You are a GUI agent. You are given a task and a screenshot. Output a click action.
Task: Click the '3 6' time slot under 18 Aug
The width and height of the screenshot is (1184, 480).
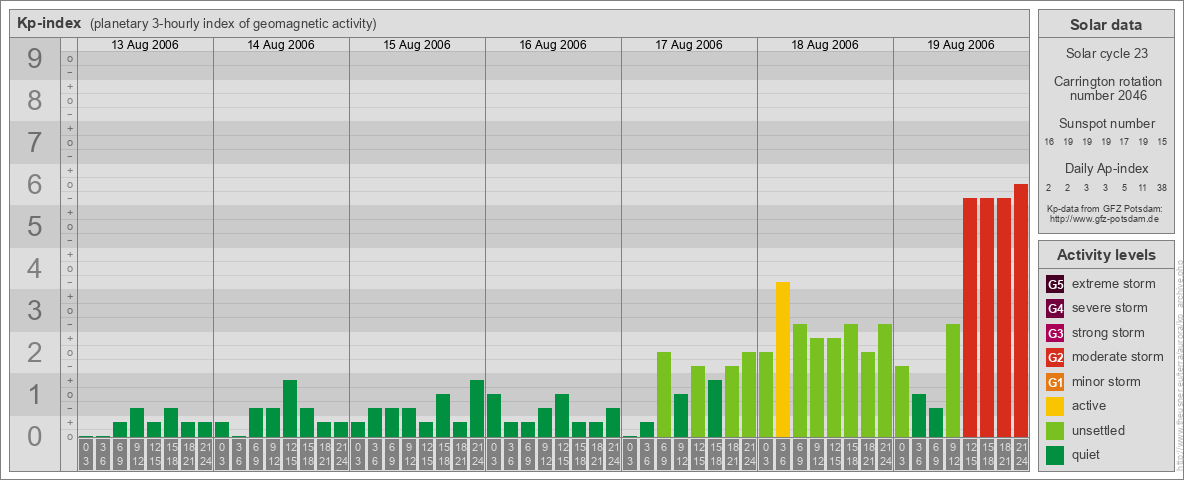pos(783,454)
